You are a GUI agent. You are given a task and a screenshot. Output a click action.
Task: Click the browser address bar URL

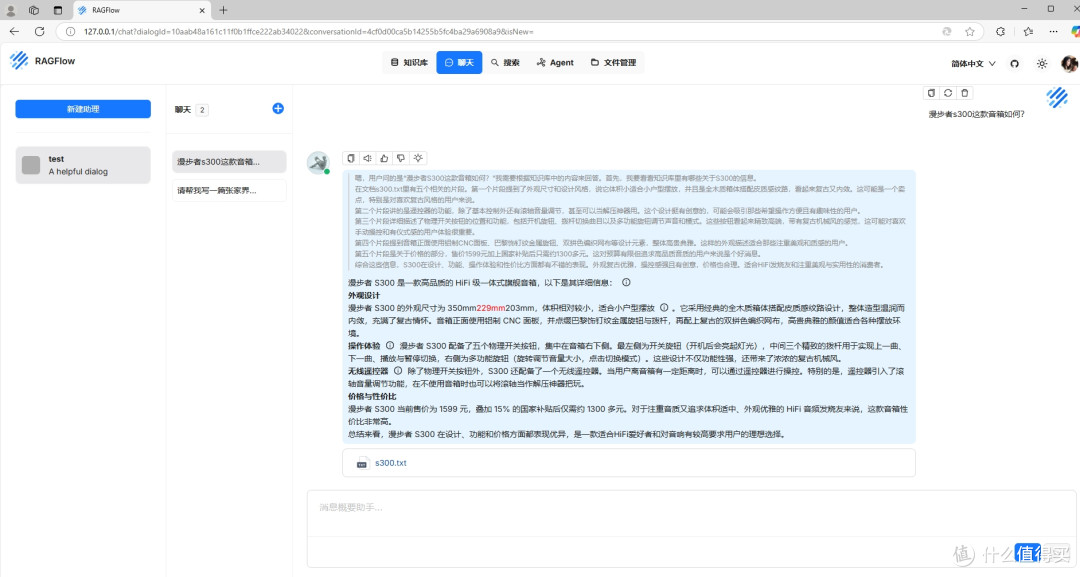pyautogui.click(x=309, y=32)
